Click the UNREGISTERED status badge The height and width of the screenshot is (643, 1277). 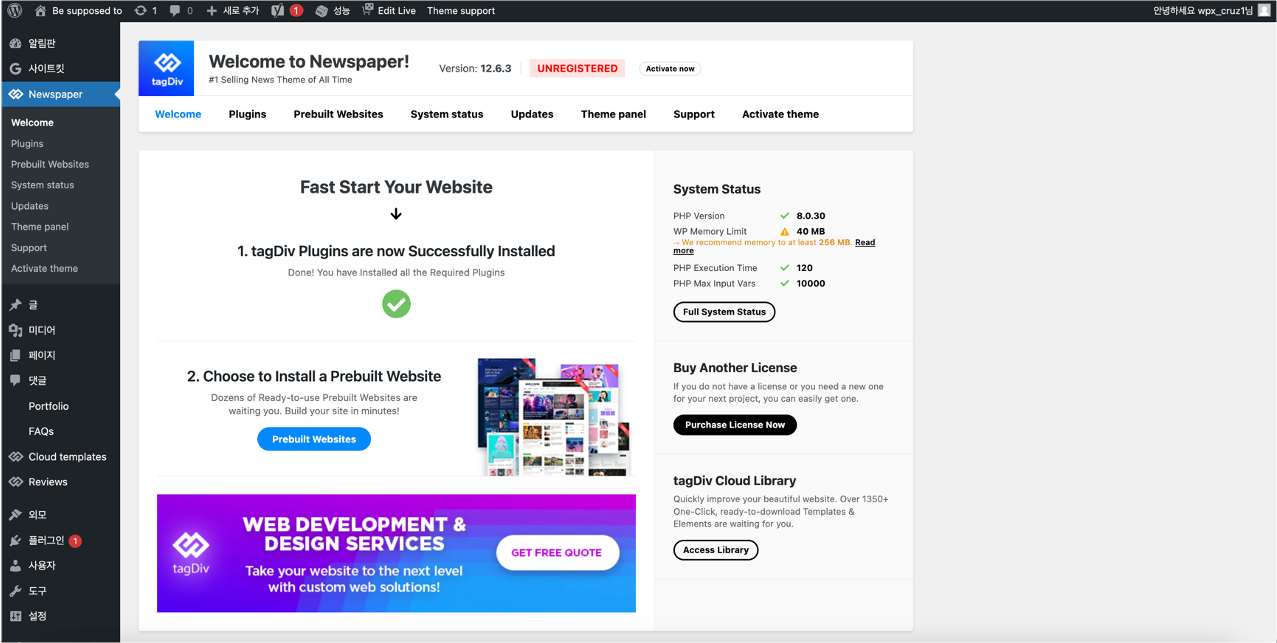577,69
